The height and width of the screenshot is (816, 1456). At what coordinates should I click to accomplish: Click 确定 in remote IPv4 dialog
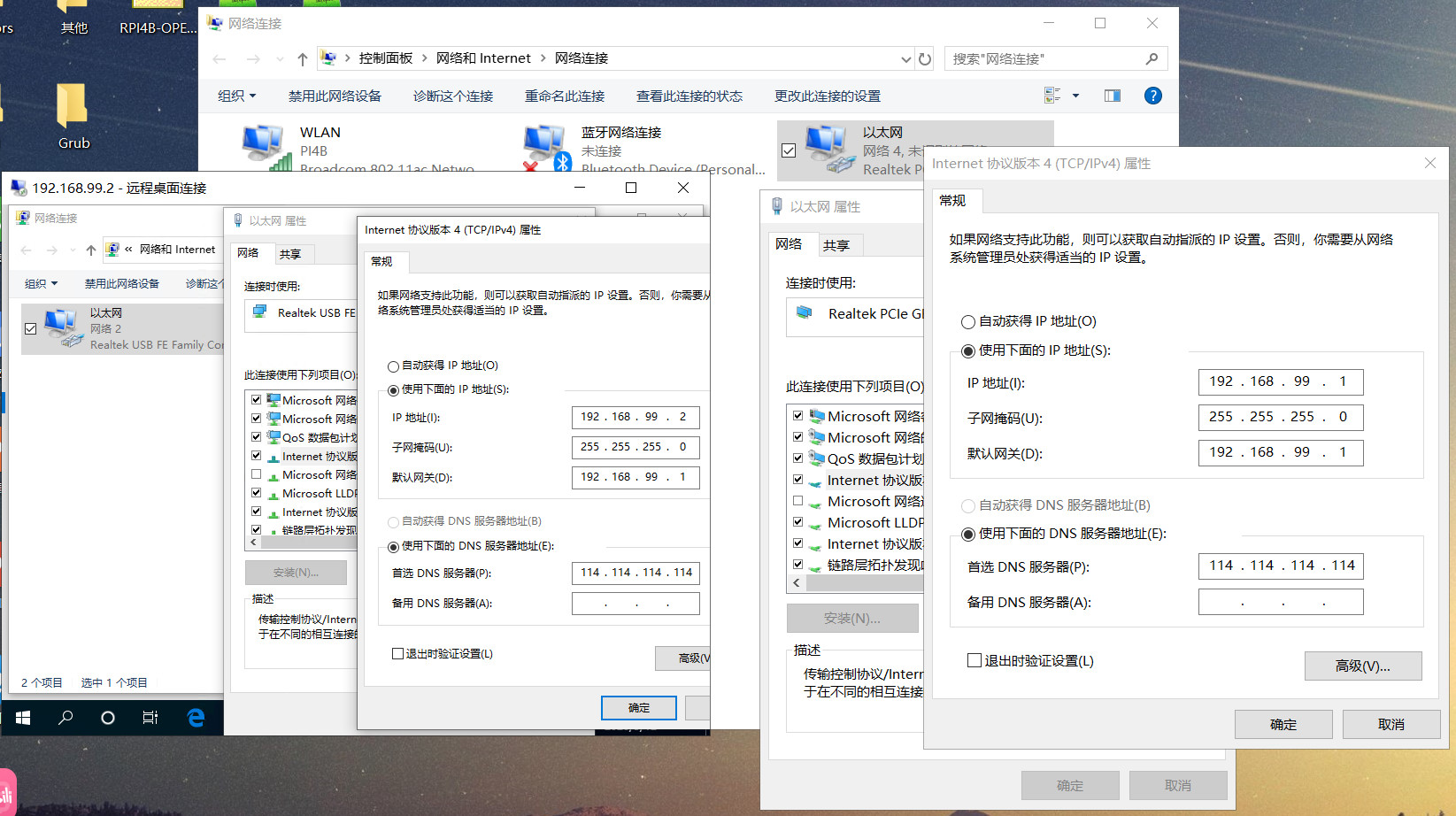[639, 707]
